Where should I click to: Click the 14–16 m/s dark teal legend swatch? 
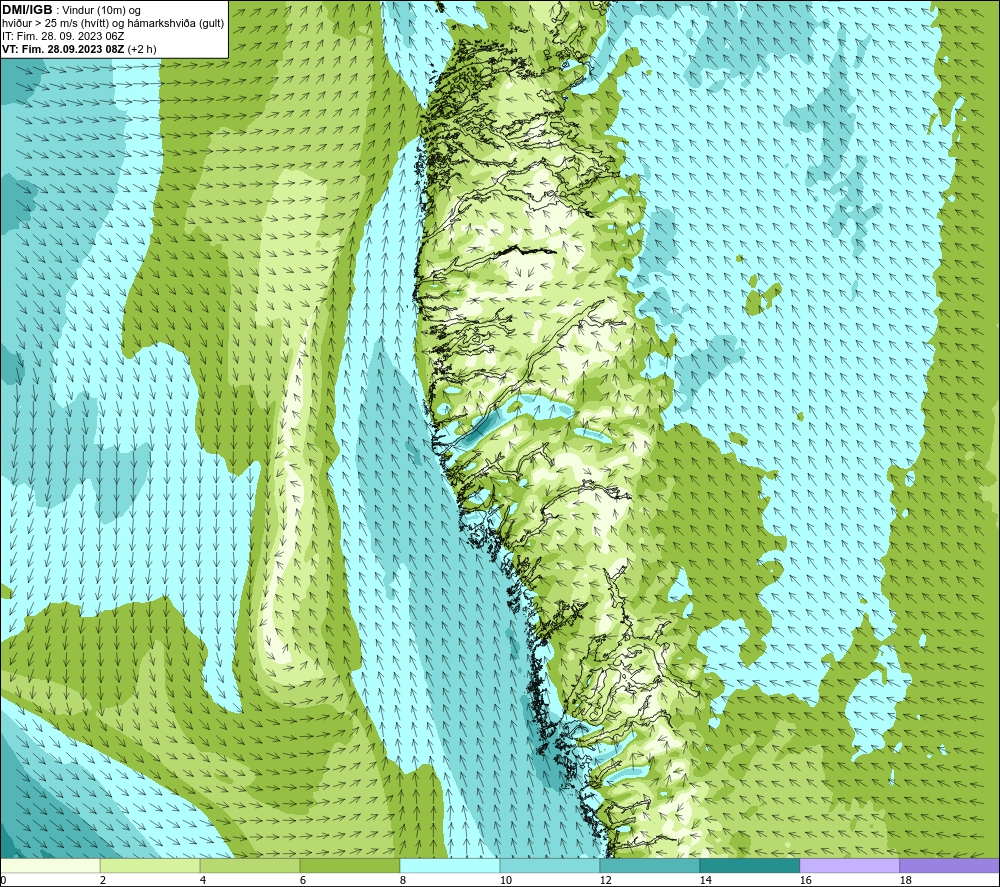749,865
